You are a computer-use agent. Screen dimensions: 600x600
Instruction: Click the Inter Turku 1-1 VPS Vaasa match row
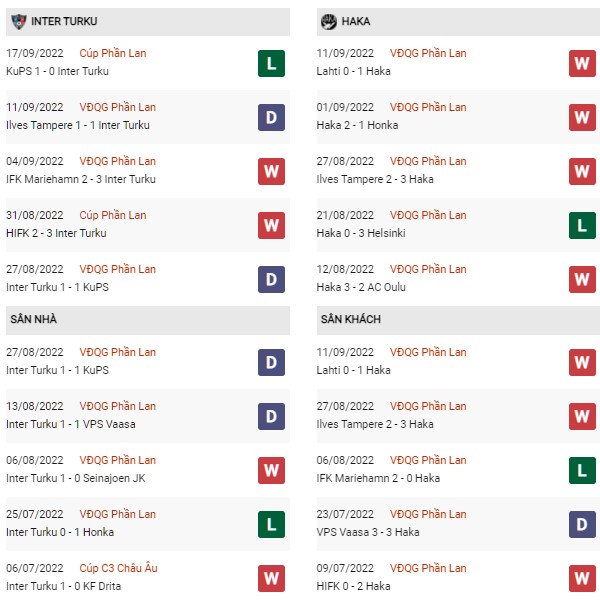[148, 416]
